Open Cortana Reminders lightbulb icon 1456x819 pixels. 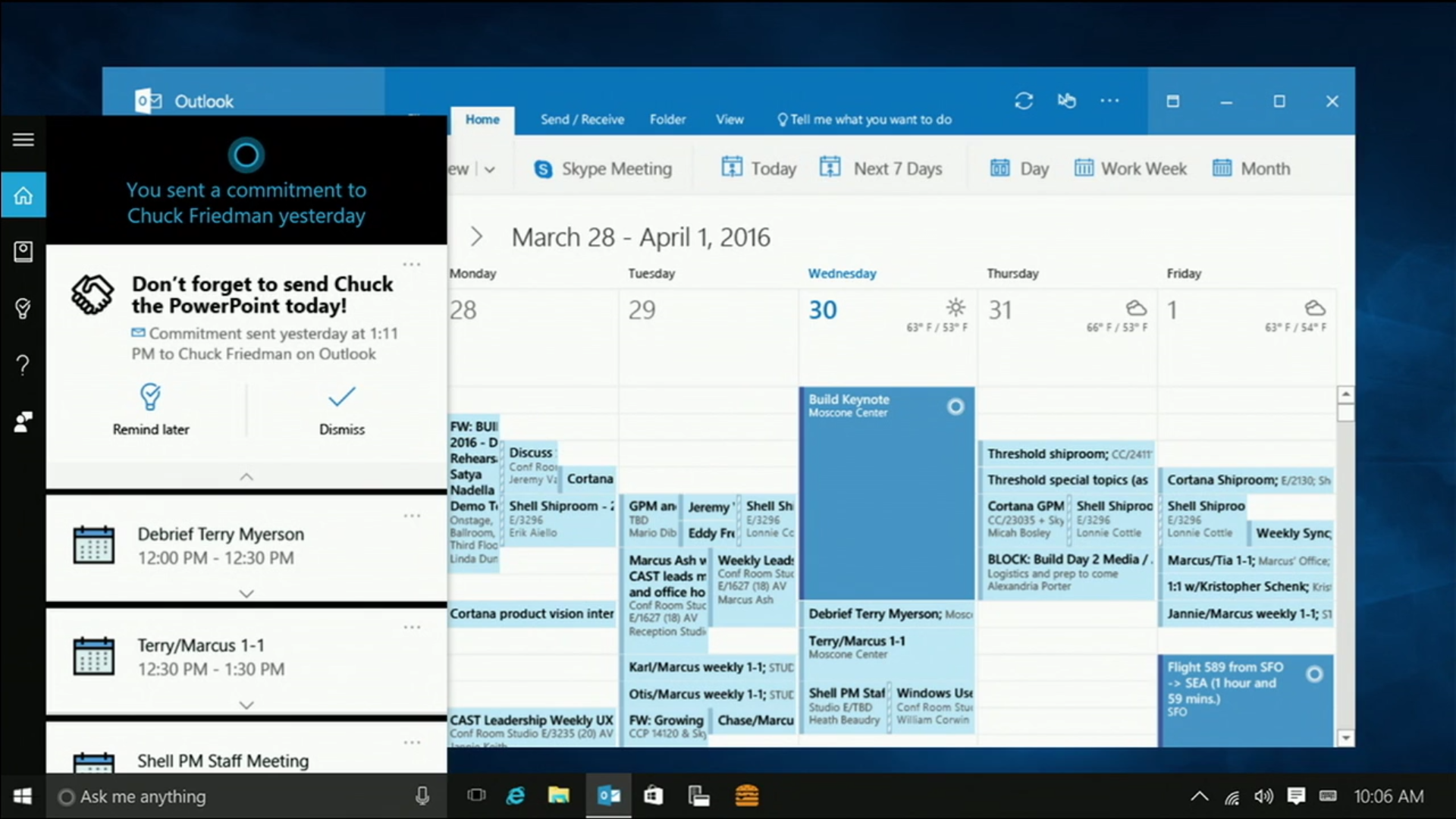(x=23, y=309)
